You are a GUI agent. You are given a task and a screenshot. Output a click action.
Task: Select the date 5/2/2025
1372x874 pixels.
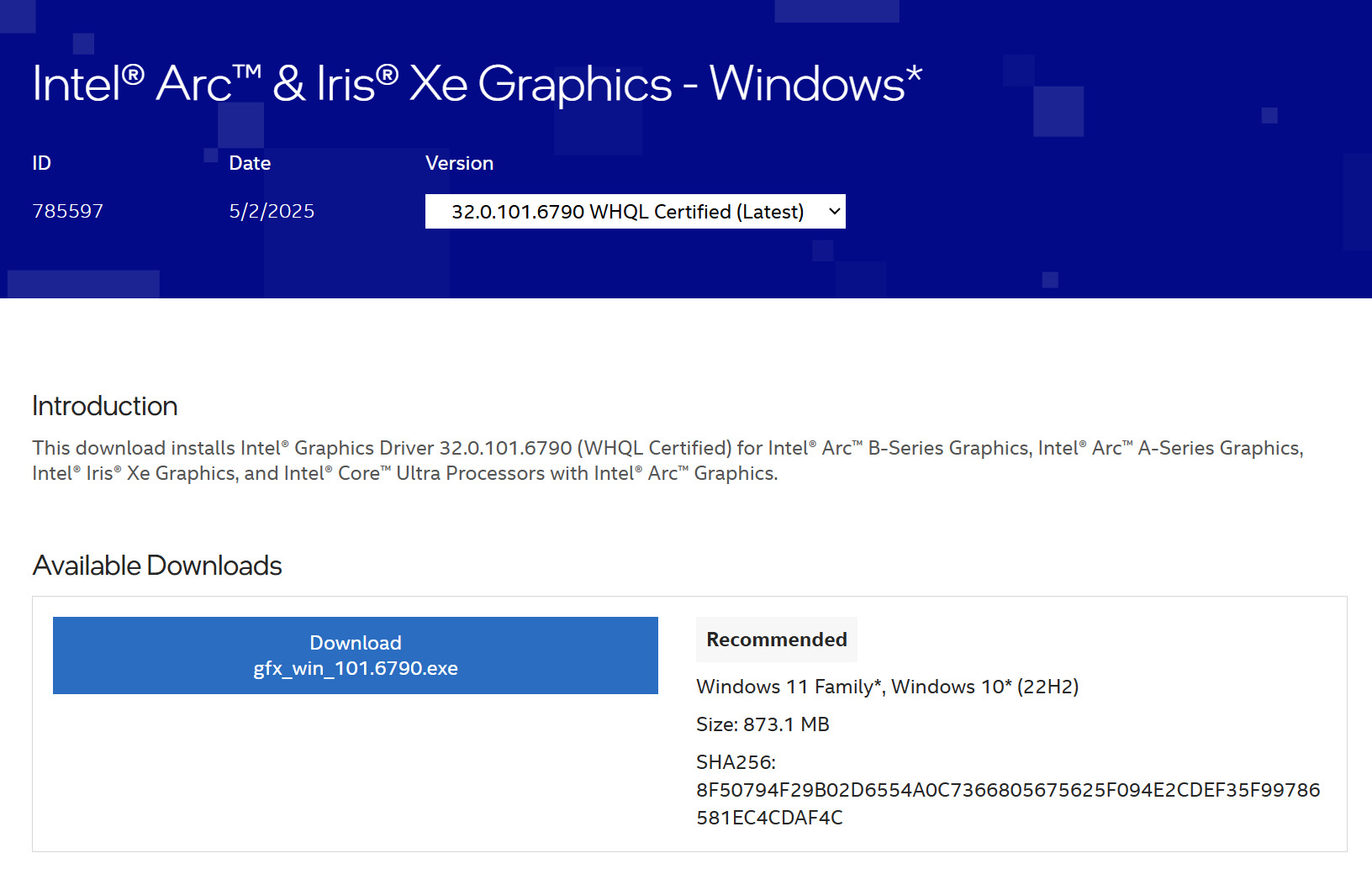pos(272,211)
